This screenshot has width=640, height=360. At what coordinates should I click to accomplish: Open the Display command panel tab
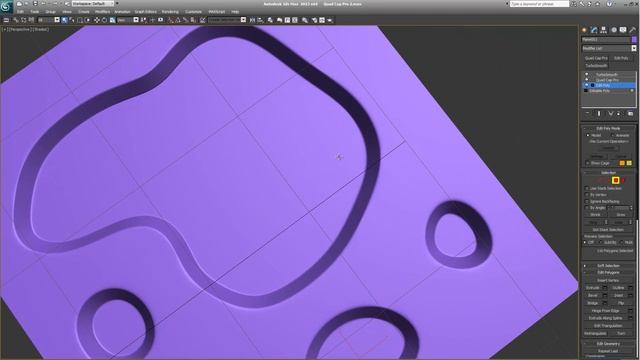623,30
